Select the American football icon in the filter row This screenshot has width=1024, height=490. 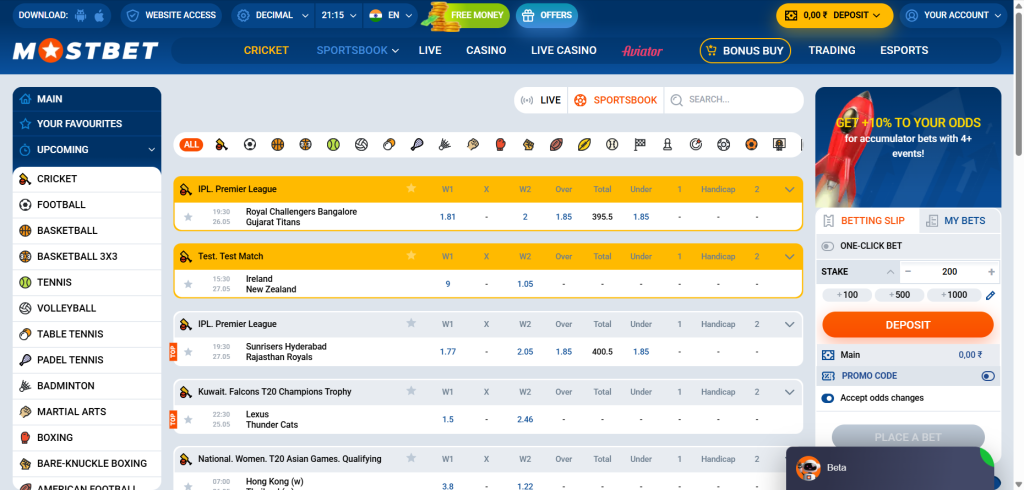(x=556, y=144)
